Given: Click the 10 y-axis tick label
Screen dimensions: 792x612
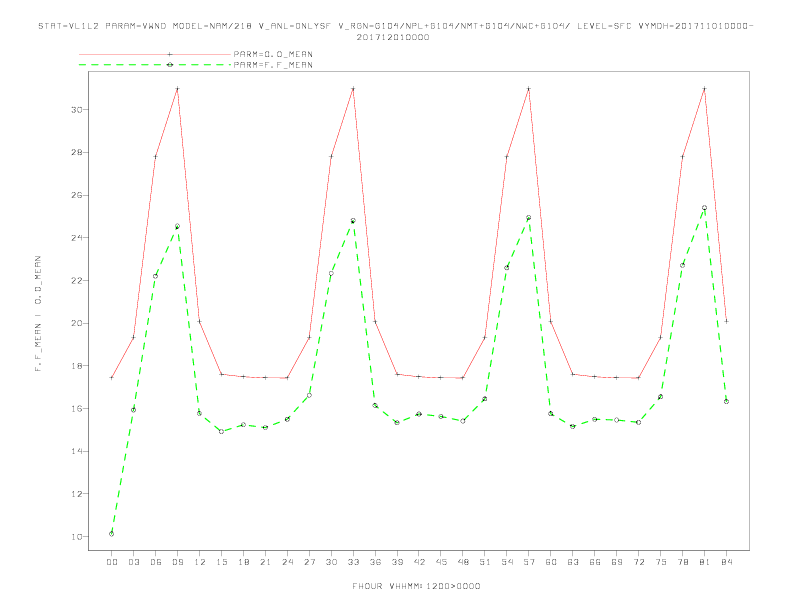Looking at the screenshot, I should 76,536.
